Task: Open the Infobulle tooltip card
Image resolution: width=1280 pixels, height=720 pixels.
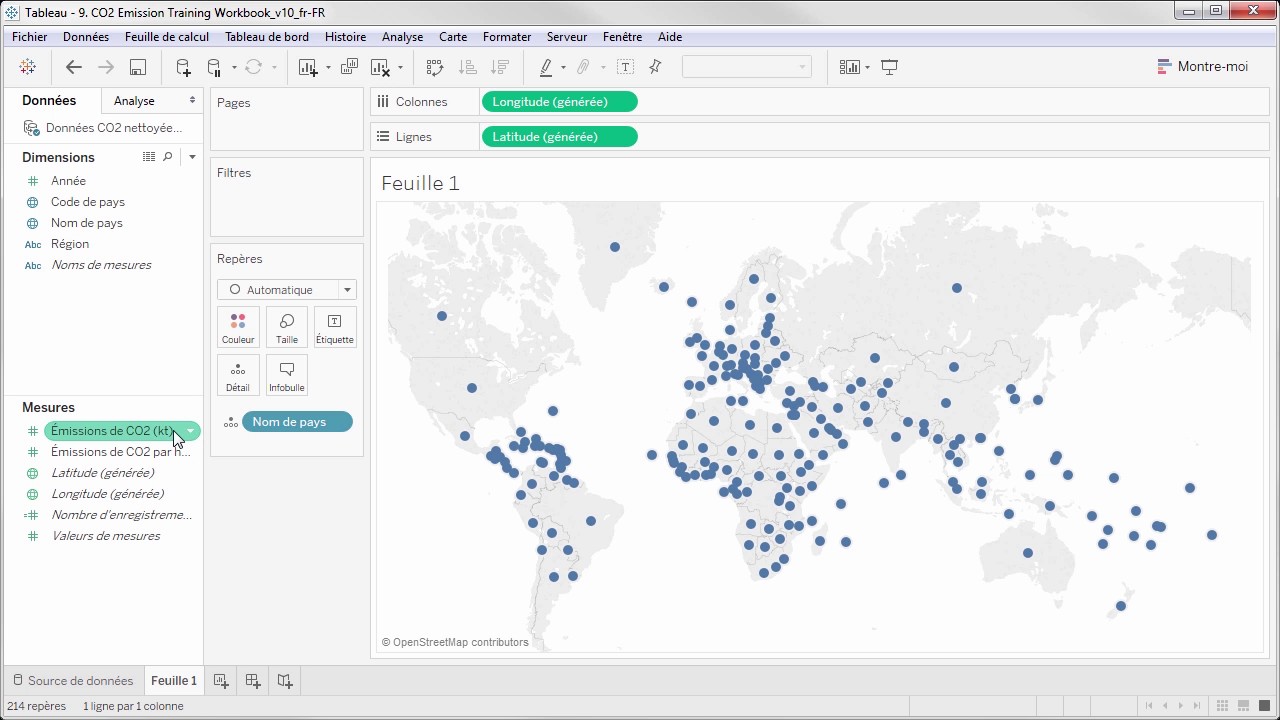Action: point(287,375)
